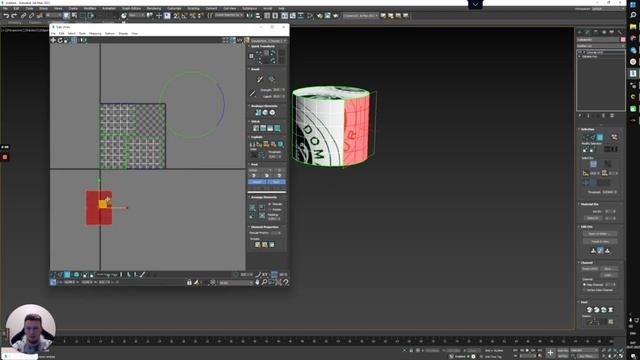Click first Stitch icon in Stitch rollout
640x360 pixels.
[256, 128]
